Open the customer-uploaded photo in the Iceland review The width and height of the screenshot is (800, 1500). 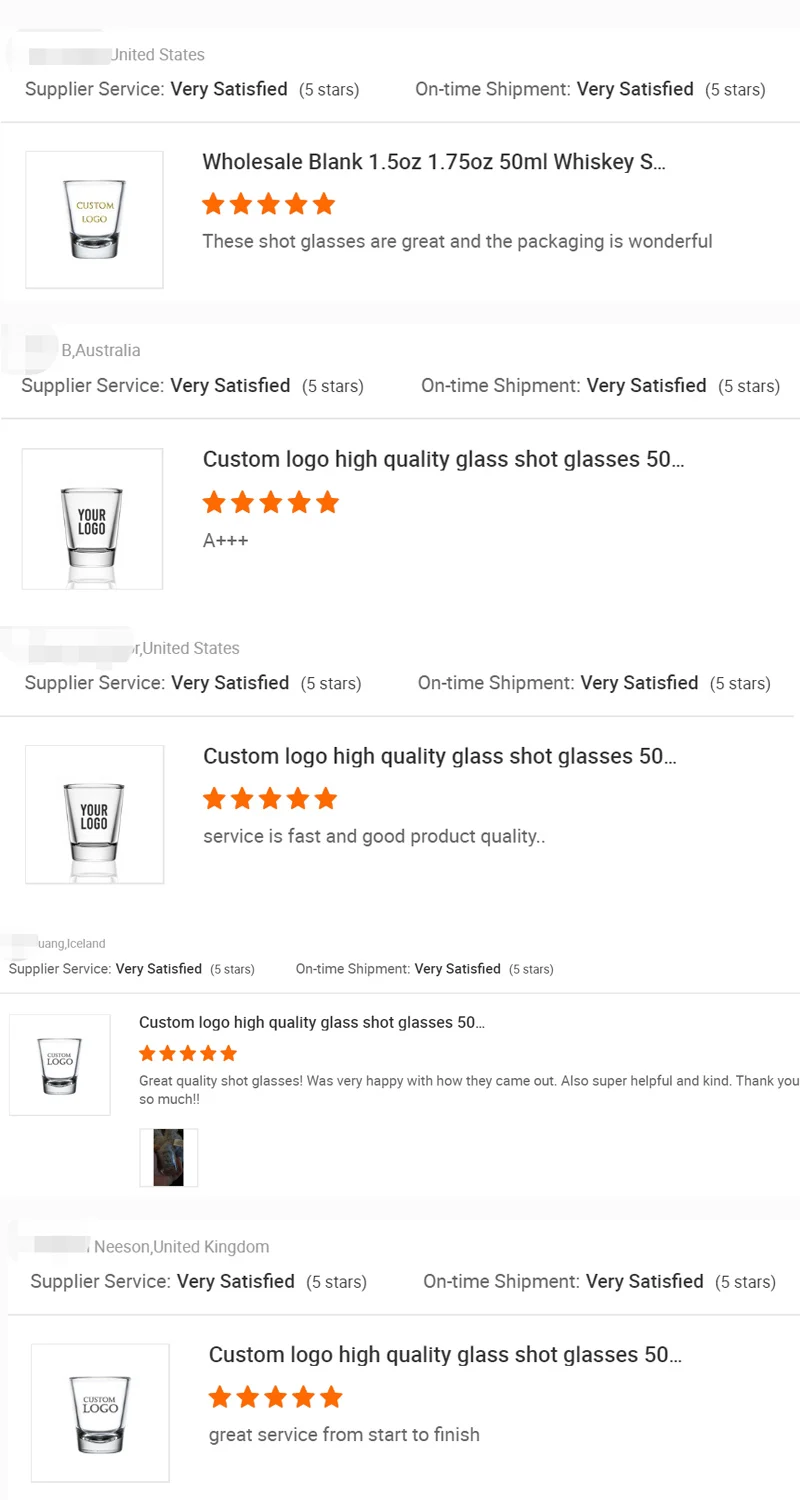point(168,1157)
